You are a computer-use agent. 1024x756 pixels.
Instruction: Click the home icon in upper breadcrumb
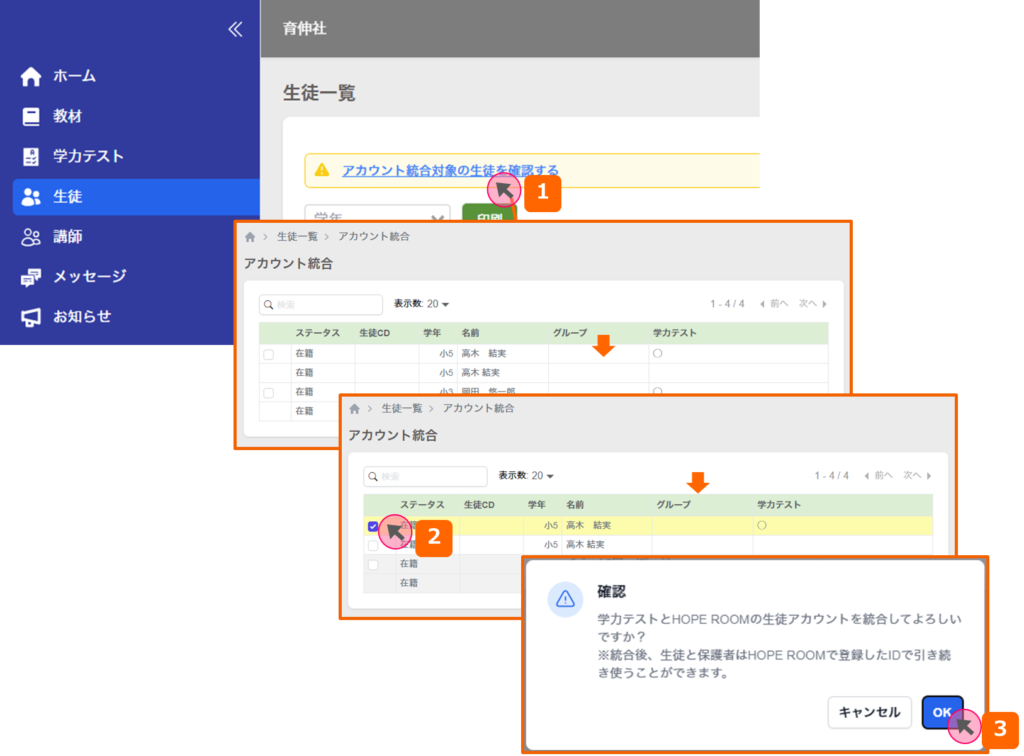click(x=250, y=237)
